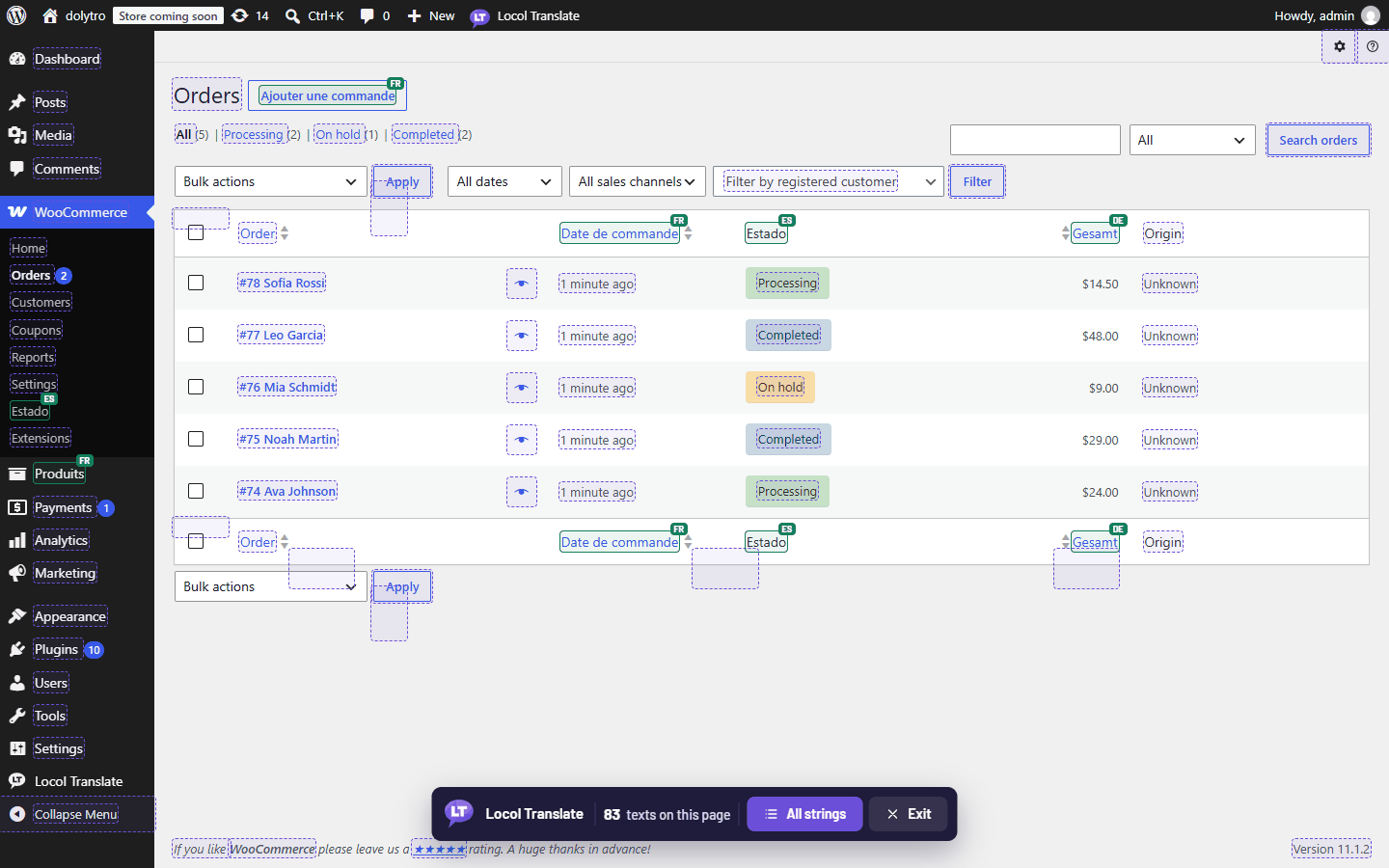The width and height of the screenshot is (1389, 868).
Task: Click the orders search input field
Action: (1035, 140)
